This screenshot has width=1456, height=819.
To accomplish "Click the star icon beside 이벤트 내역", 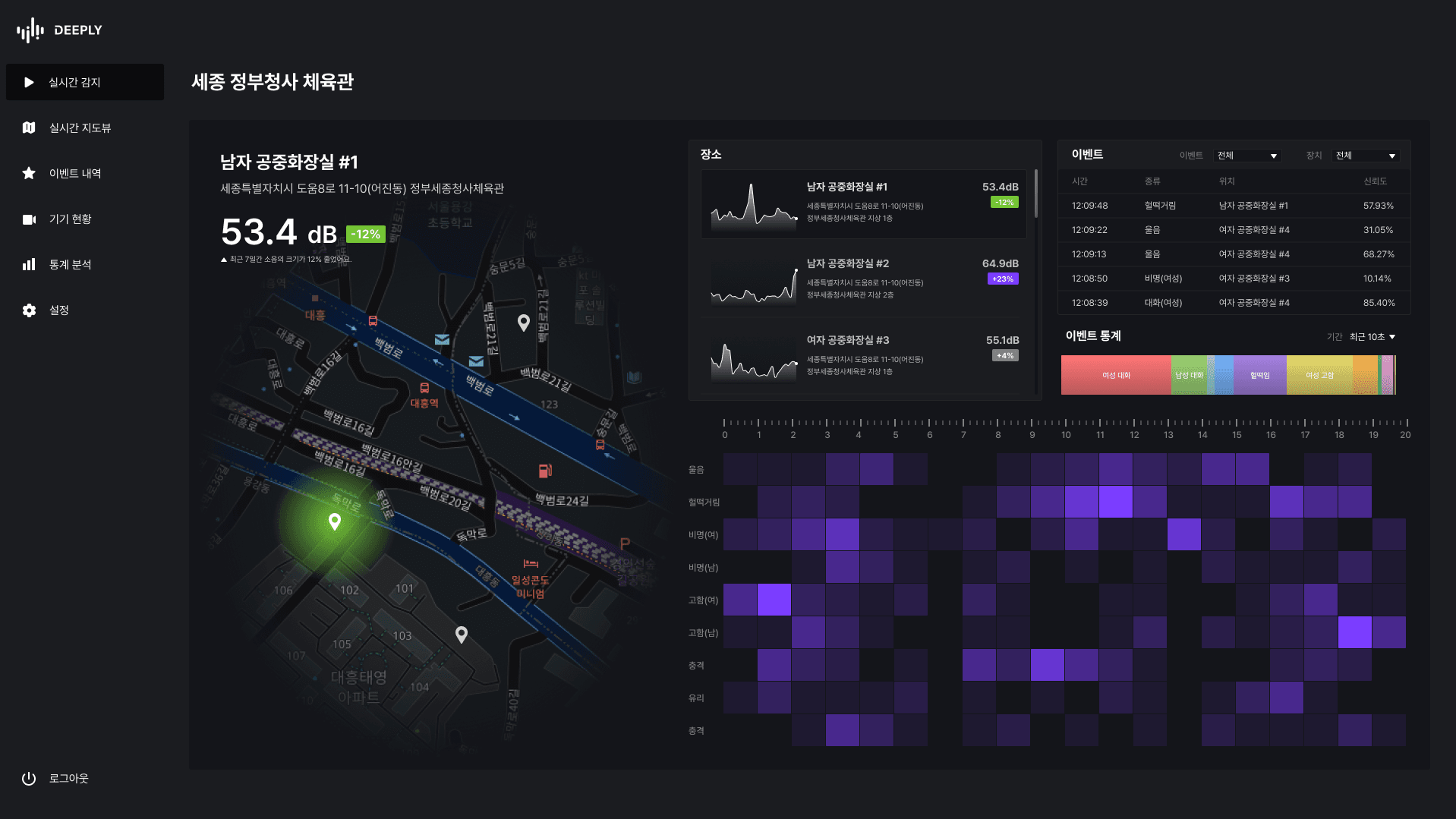I will point(29,173).
